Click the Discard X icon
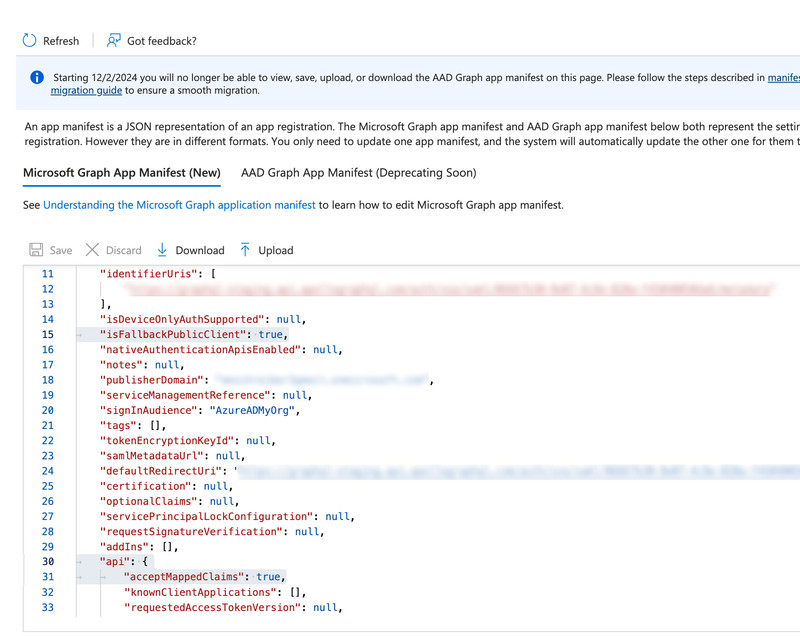Screen dimensions: 800x636 click(x=92, y=249)
